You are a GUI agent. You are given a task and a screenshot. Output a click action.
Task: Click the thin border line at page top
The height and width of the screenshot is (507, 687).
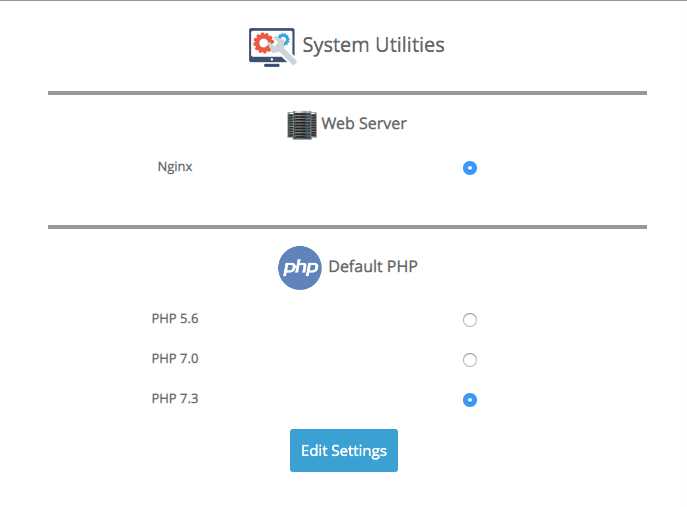[x=343, y=1]
